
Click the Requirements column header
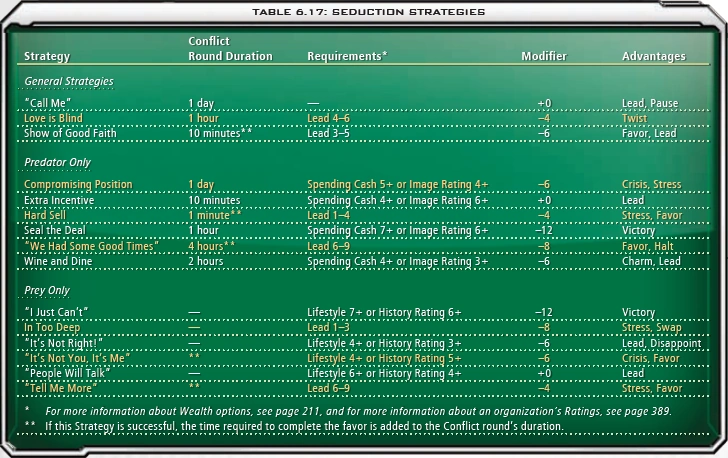(x=347, y=56)
